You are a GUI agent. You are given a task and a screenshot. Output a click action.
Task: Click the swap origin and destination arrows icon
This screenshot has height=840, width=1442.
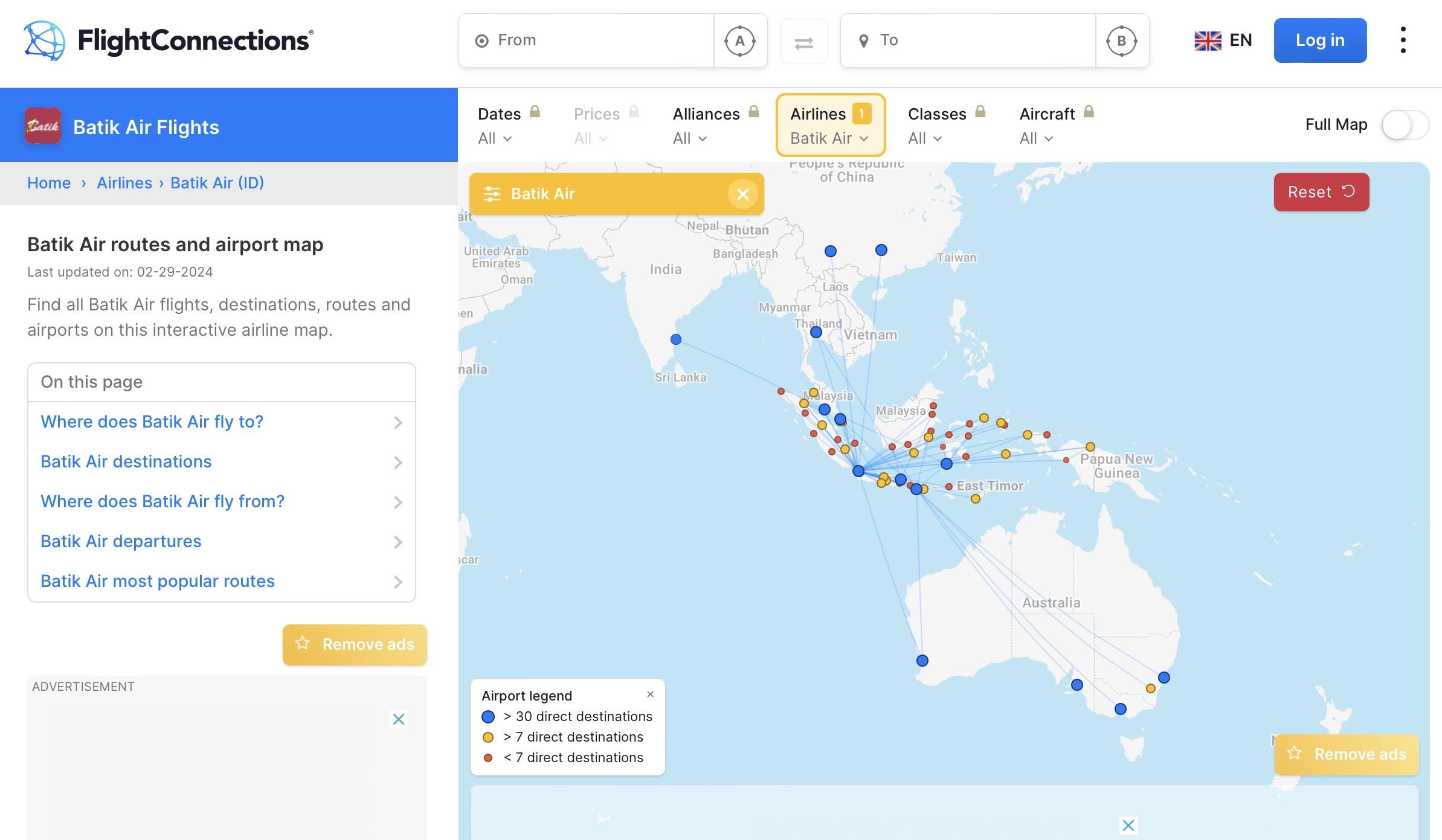(x=803, y=42)
